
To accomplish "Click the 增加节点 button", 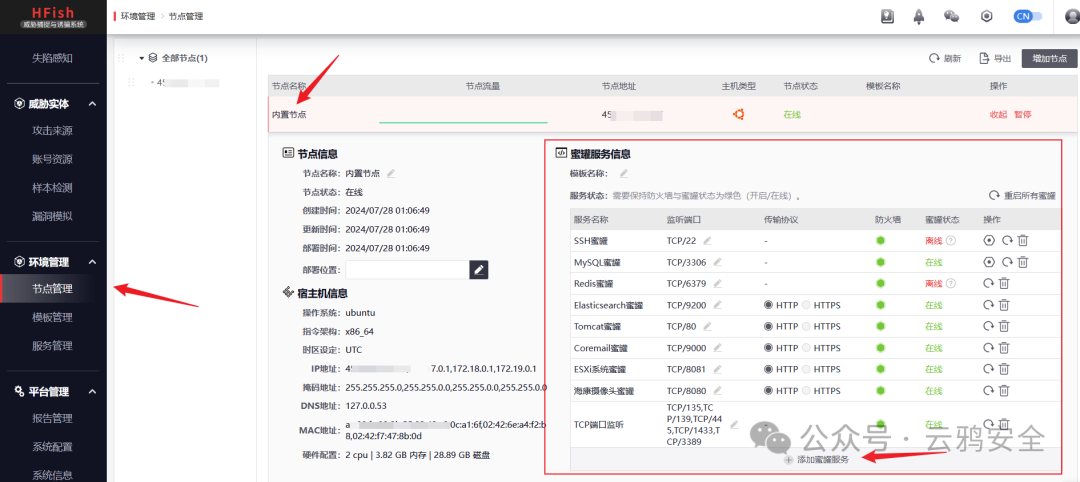I will click(x=1049, y=59).
